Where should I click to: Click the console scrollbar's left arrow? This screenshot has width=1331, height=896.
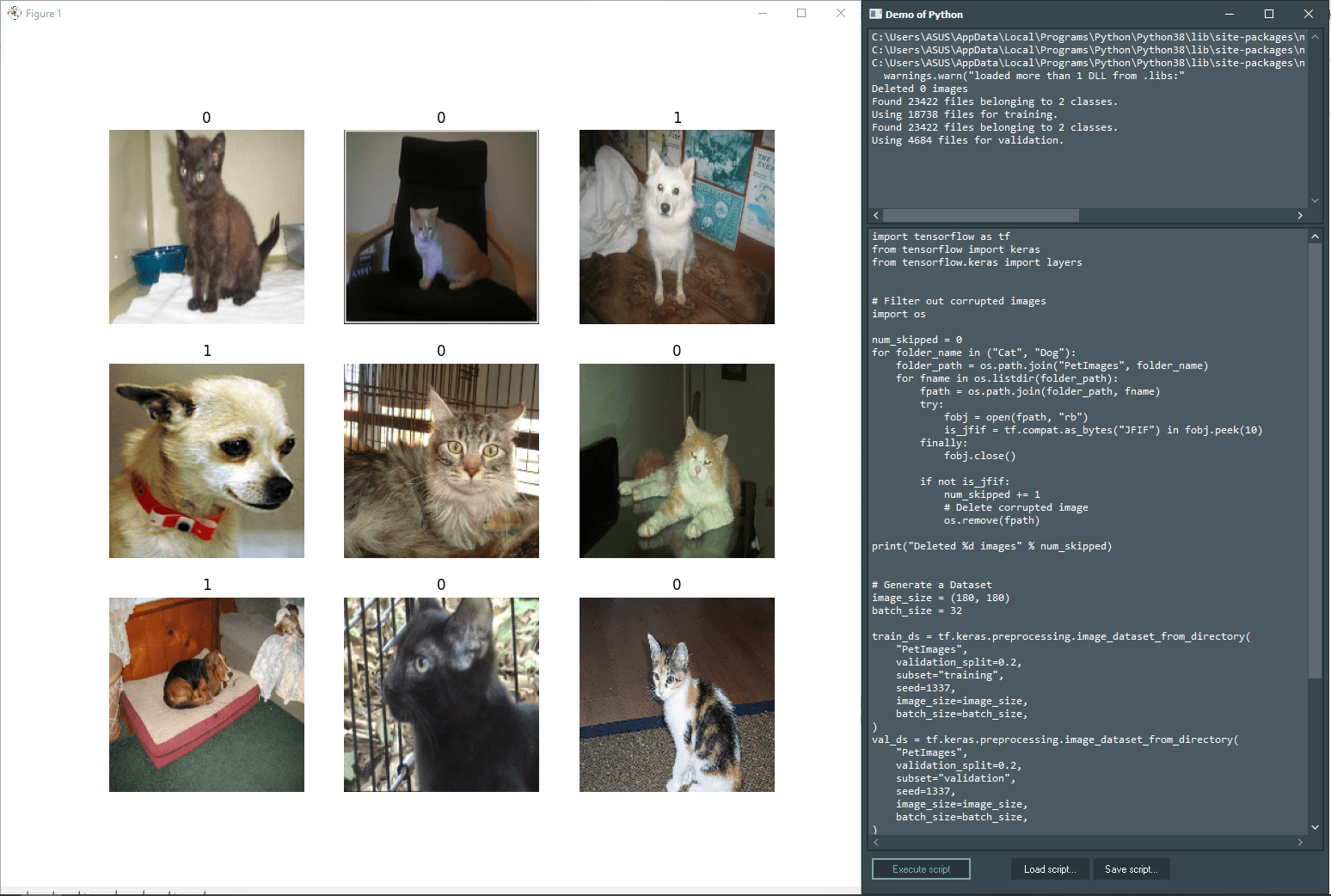click(876, 215)
